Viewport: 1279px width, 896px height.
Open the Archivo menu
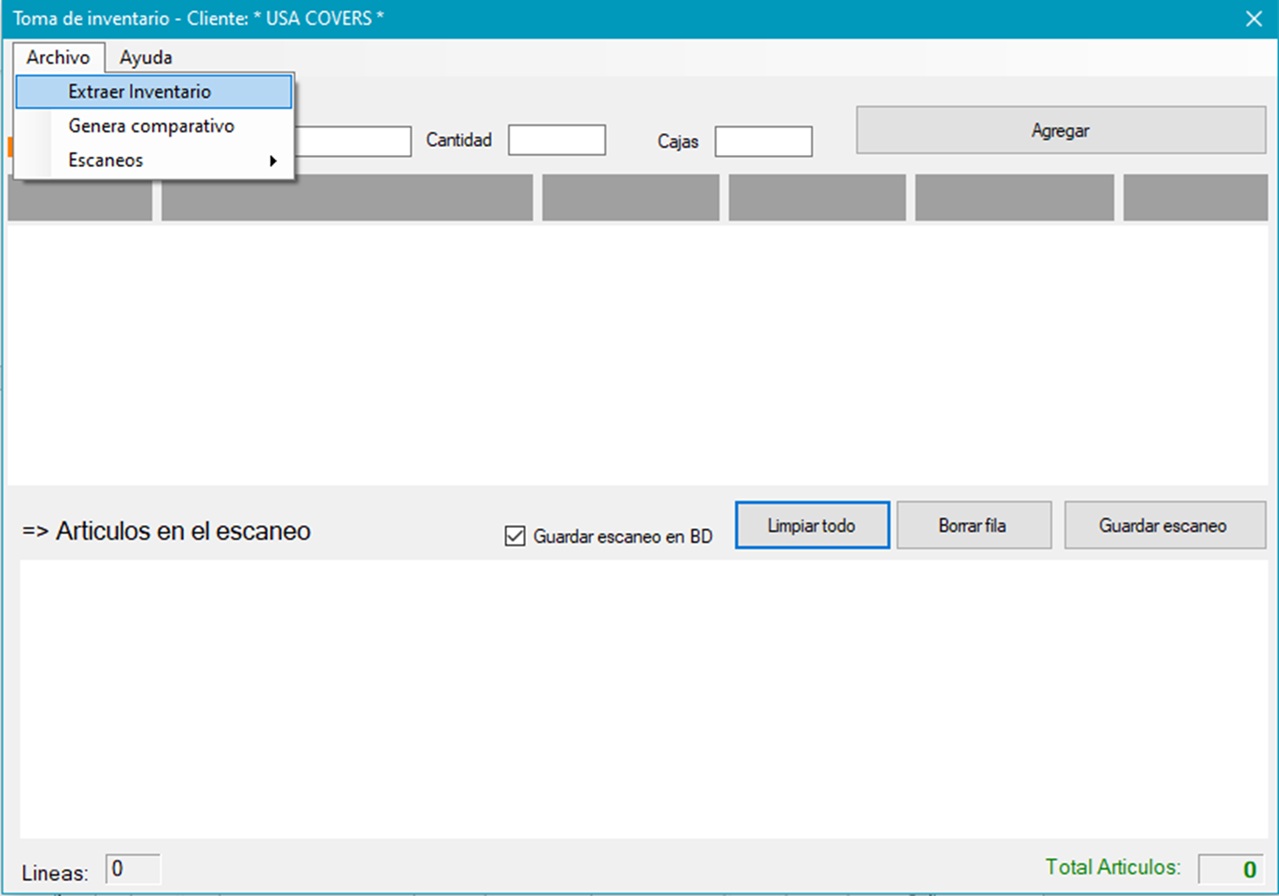pyautogui.click(x=58, y=57)
